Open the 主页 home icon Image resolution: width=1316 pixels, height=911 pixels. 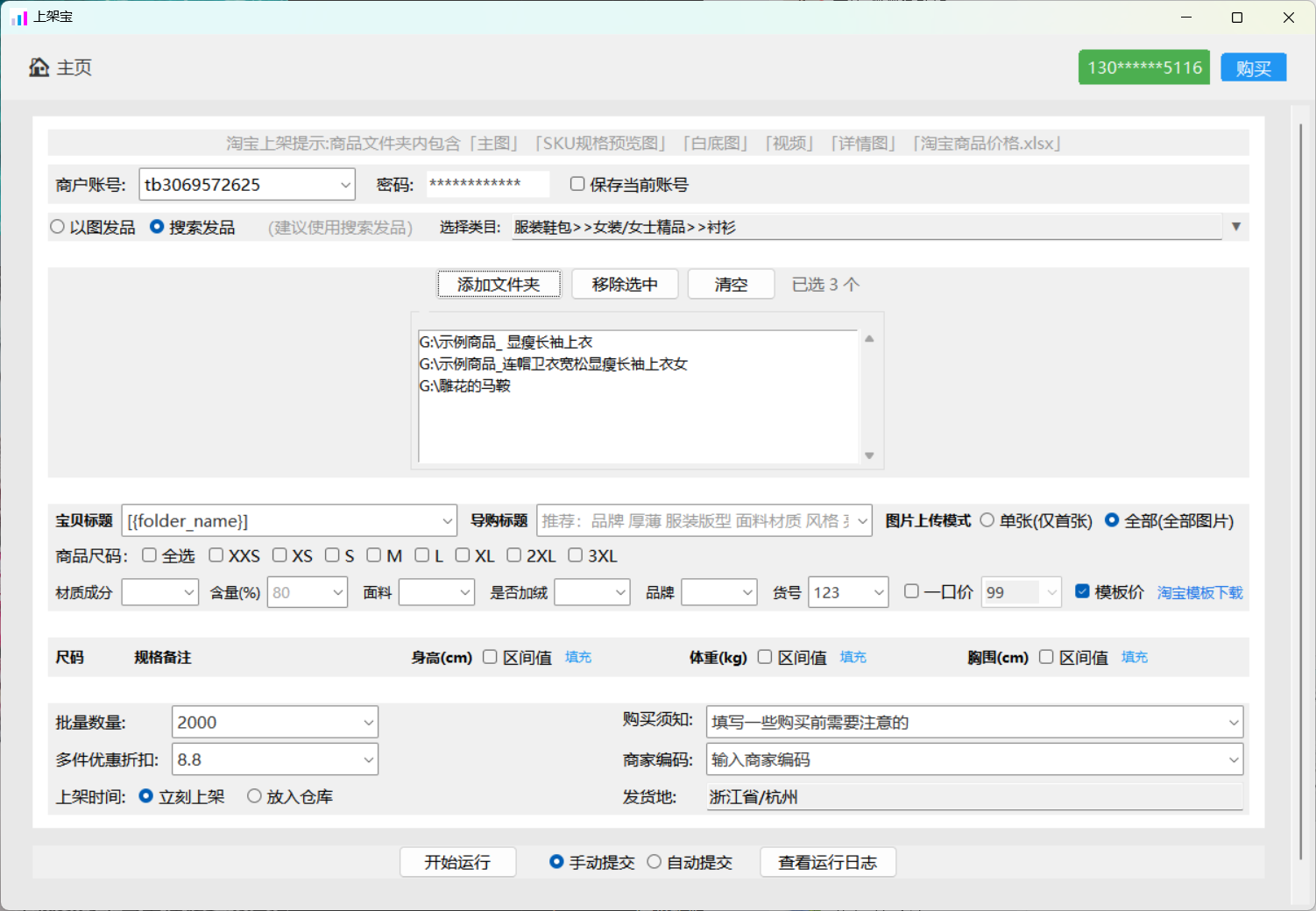tap(39, 67)
